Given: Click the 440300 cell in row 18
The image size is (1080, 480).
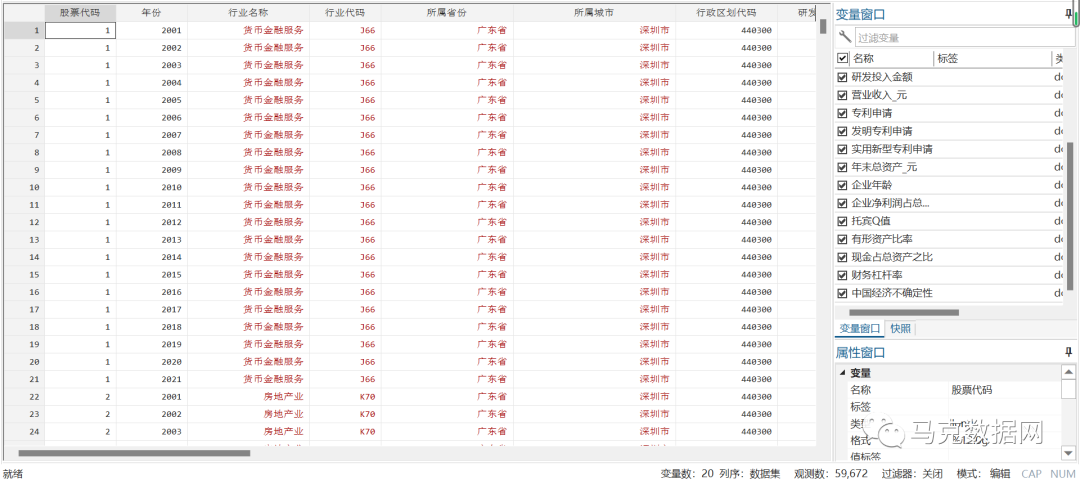Looking at the screenshot, I should click(x=726, y=327).
